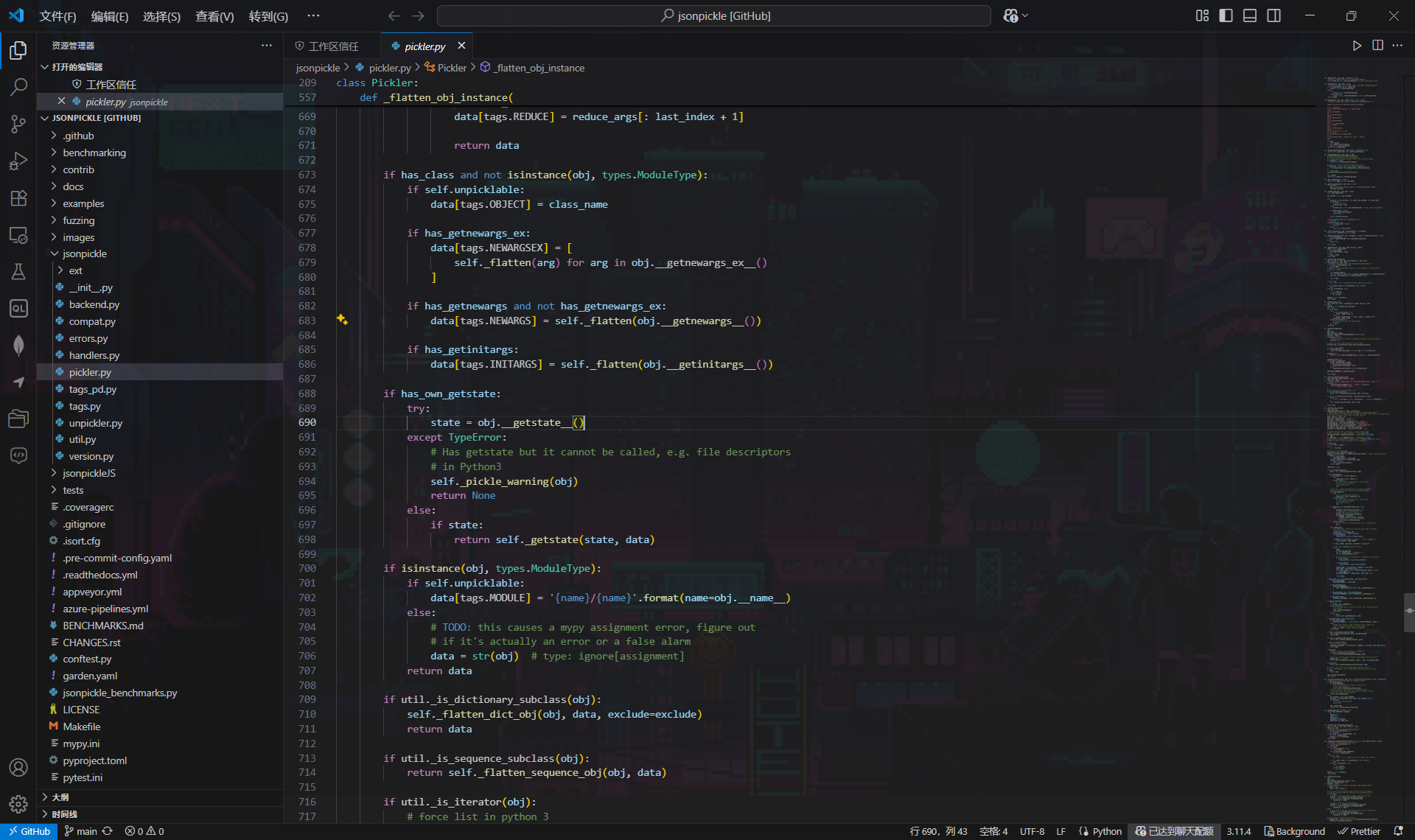Open the Remote Explorer panel
The height and width of the screenshot is (840, 1415).
pos(18,235)
